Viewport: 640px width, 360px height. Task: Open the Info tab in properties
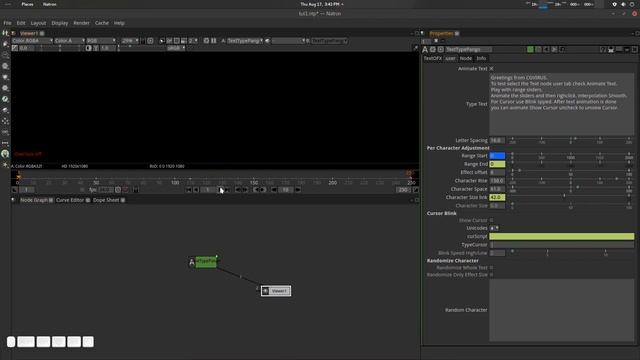[x=481, y=58]
